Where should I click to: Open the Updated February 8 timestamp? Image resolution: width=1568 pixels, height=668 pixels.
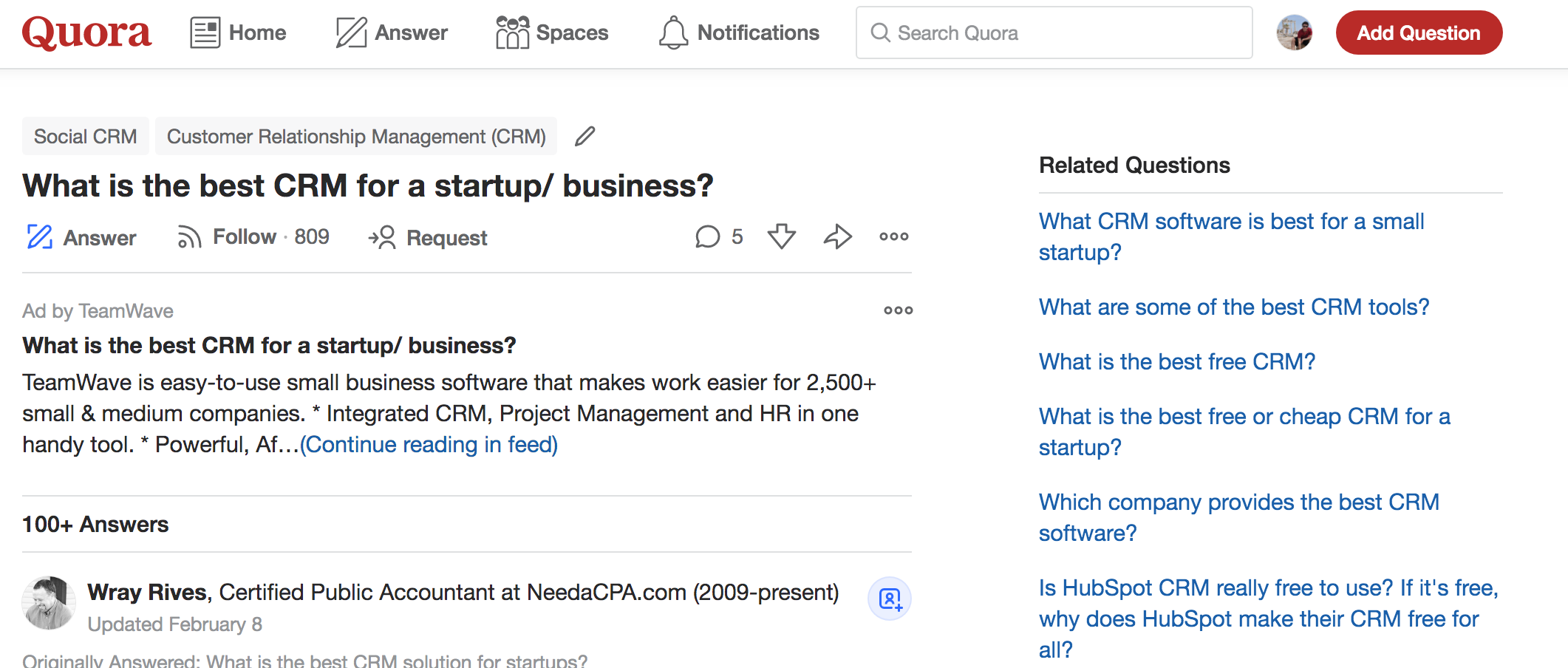[174, 624]
